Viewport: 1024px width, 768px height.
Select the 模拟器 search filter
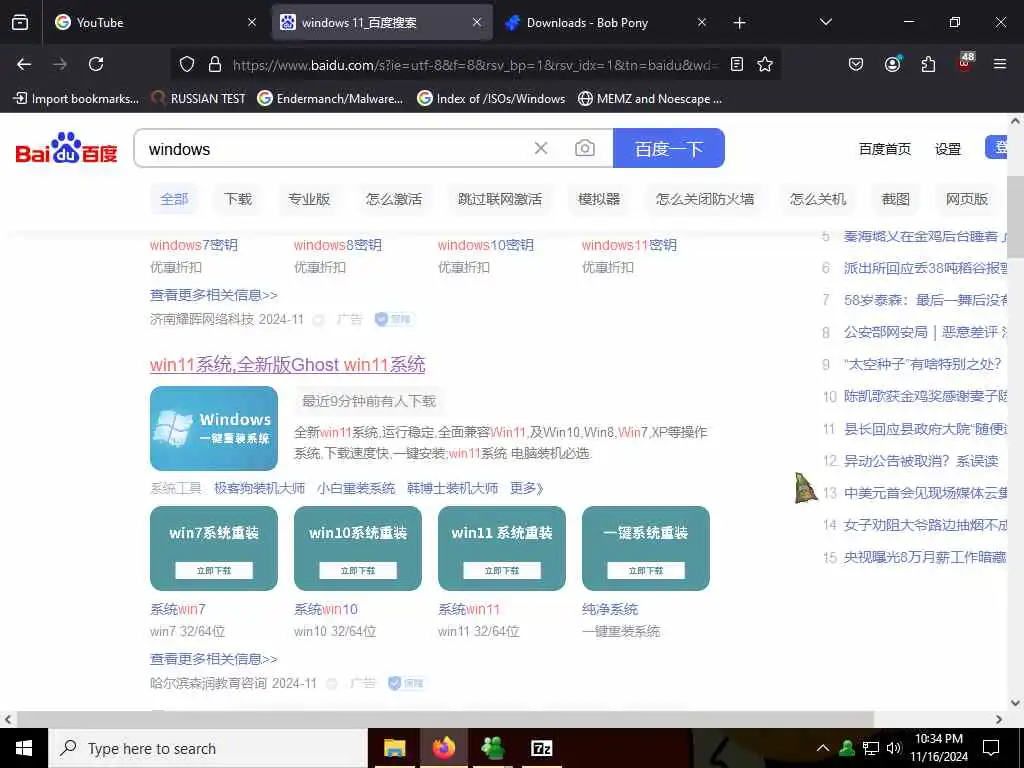pos(599,199)
